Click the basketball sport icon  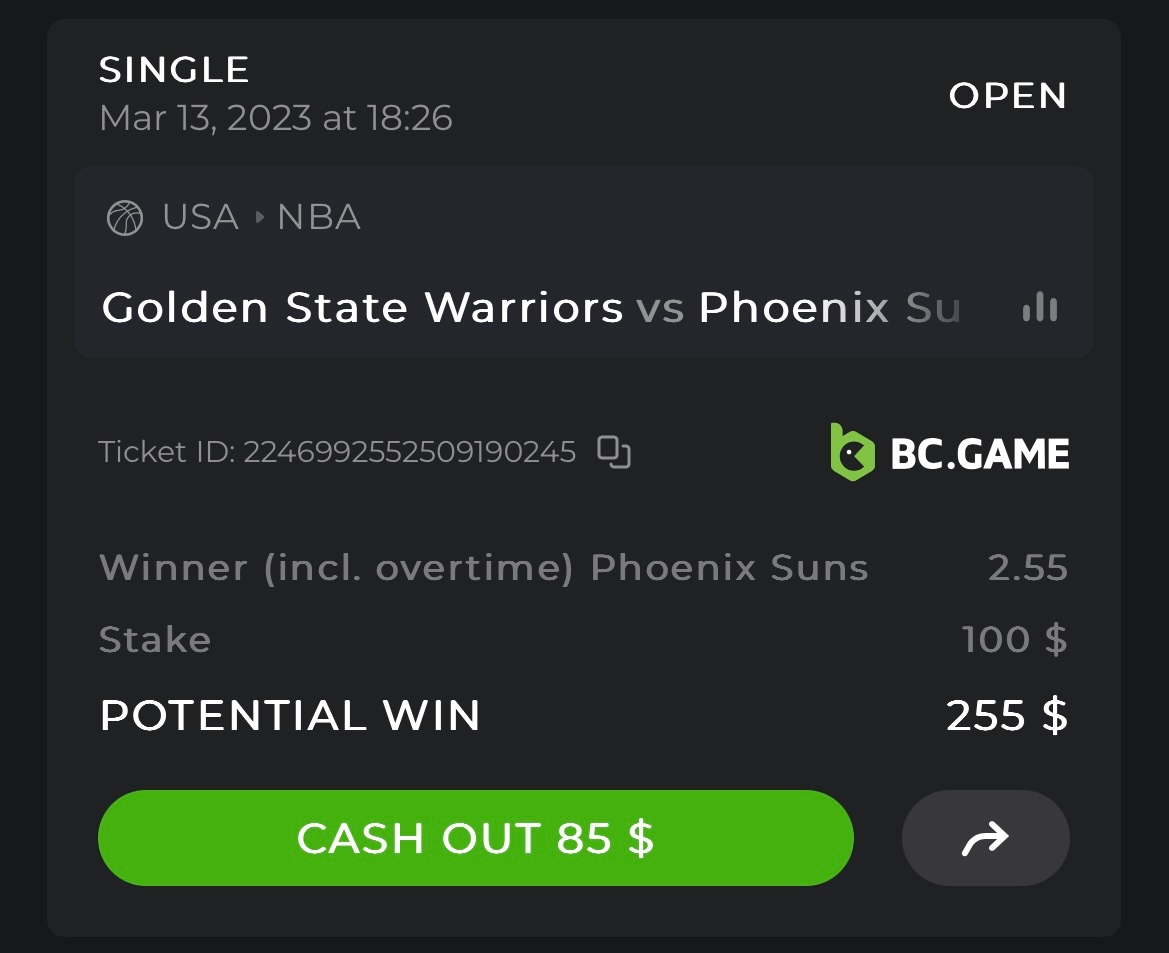click(125, 217)
